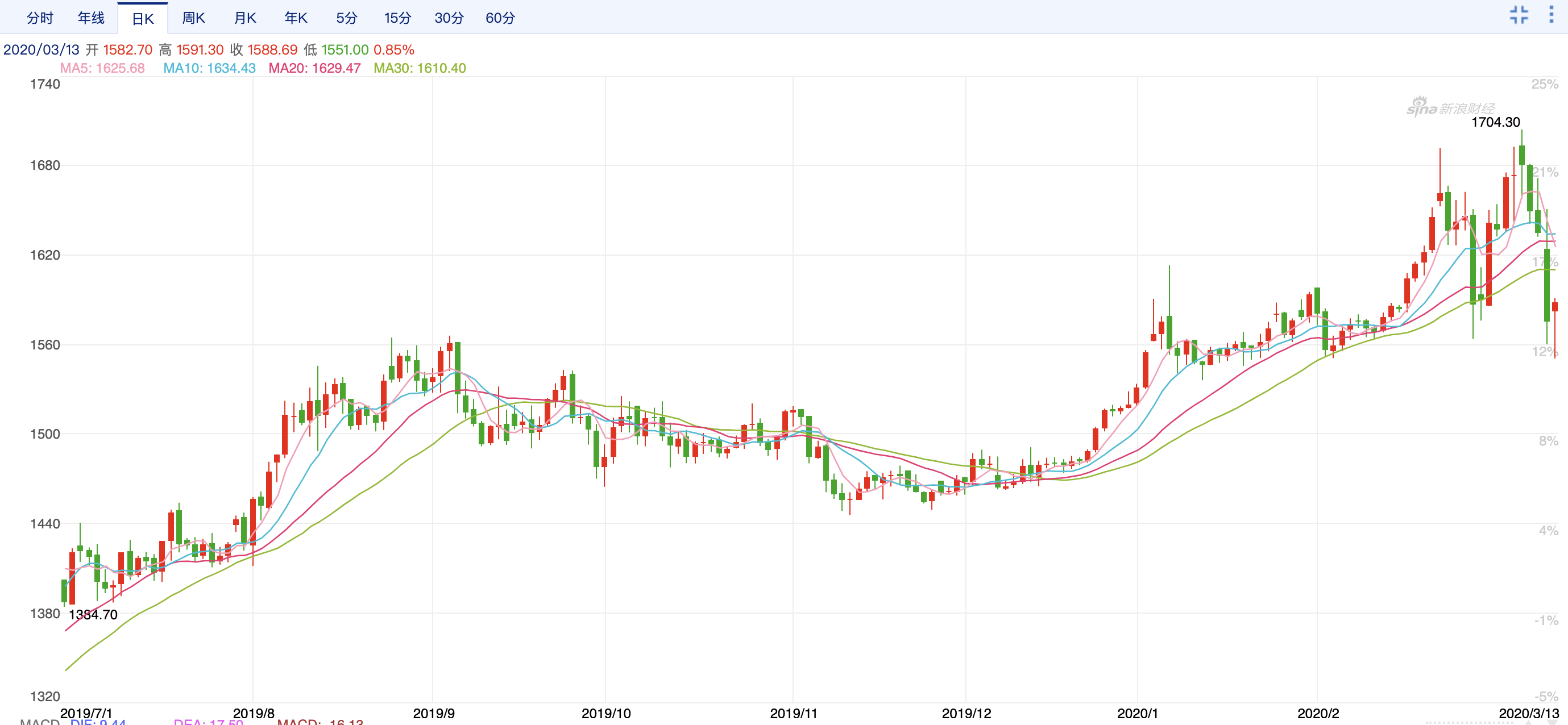1568x725 pixels.
Task: Click the MA5: 1625.68 indicator label
Action: 102,68
